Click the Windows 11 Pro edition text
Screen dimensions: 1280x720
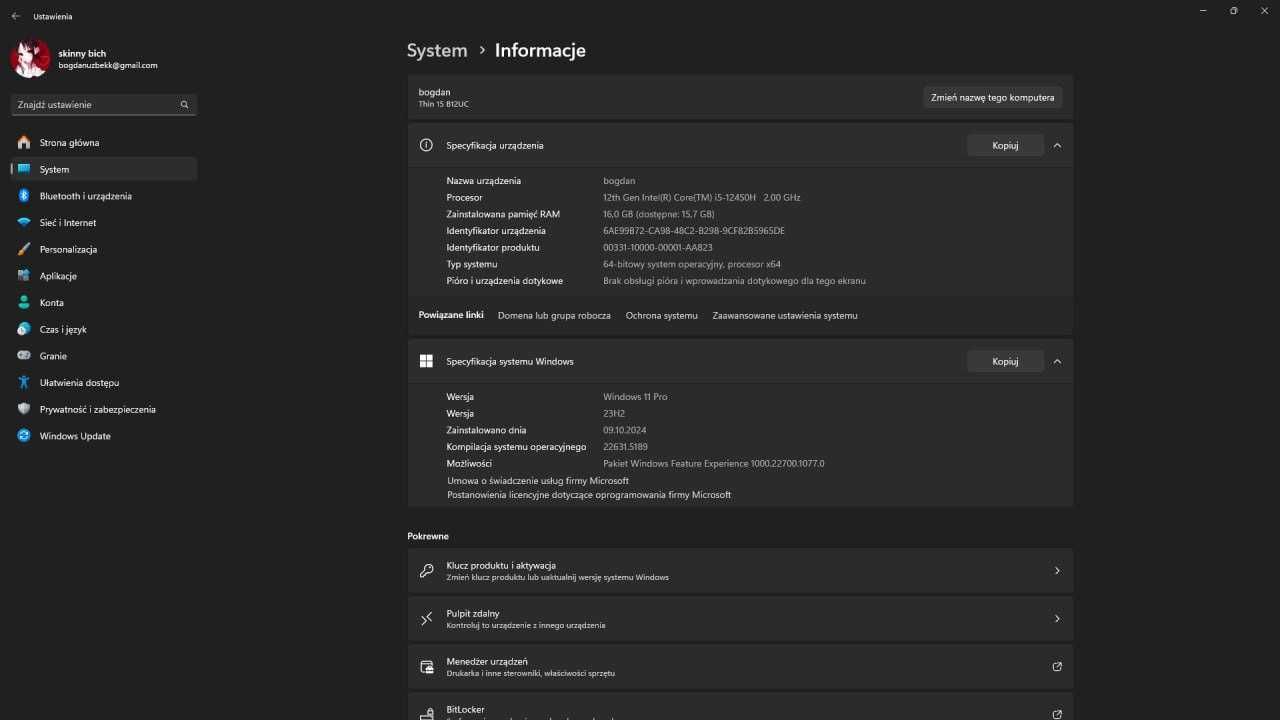click(635, 397)
